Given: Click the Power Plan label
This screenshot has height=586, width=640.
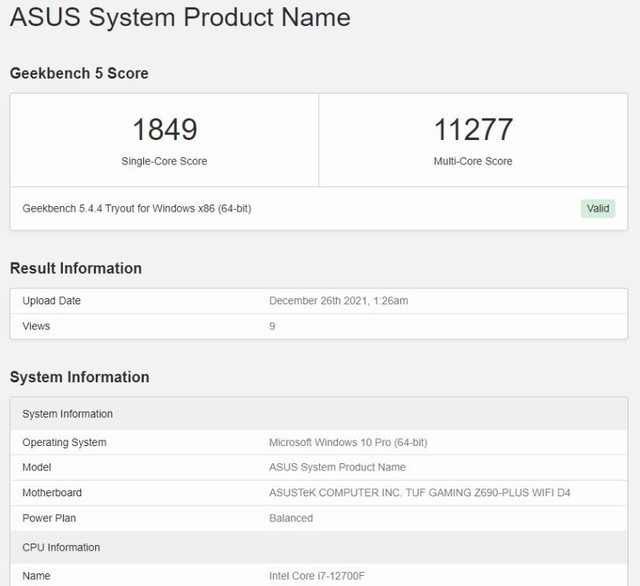Looking at the screenshot, I should (49, 518).
